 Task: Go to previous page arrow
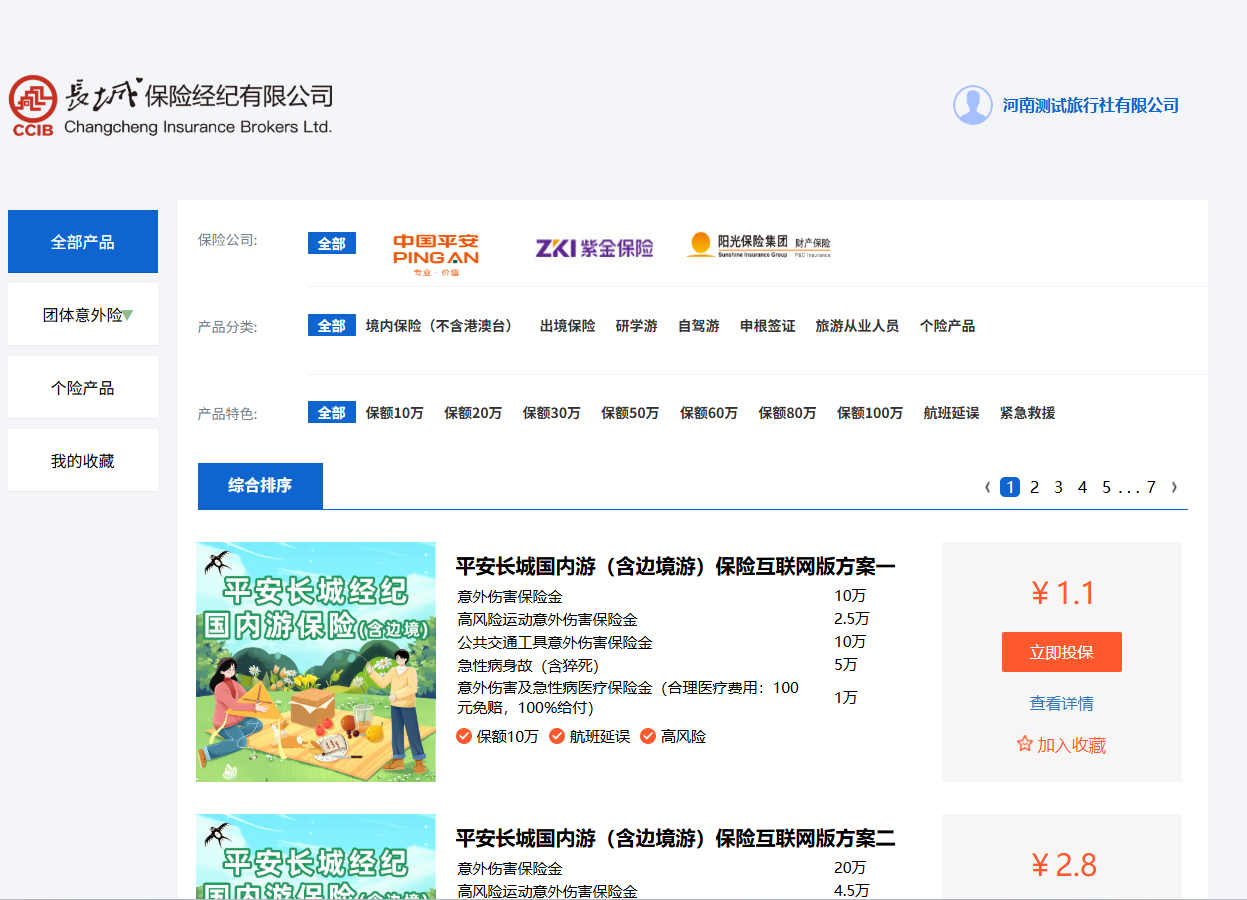tap(988, 487)
